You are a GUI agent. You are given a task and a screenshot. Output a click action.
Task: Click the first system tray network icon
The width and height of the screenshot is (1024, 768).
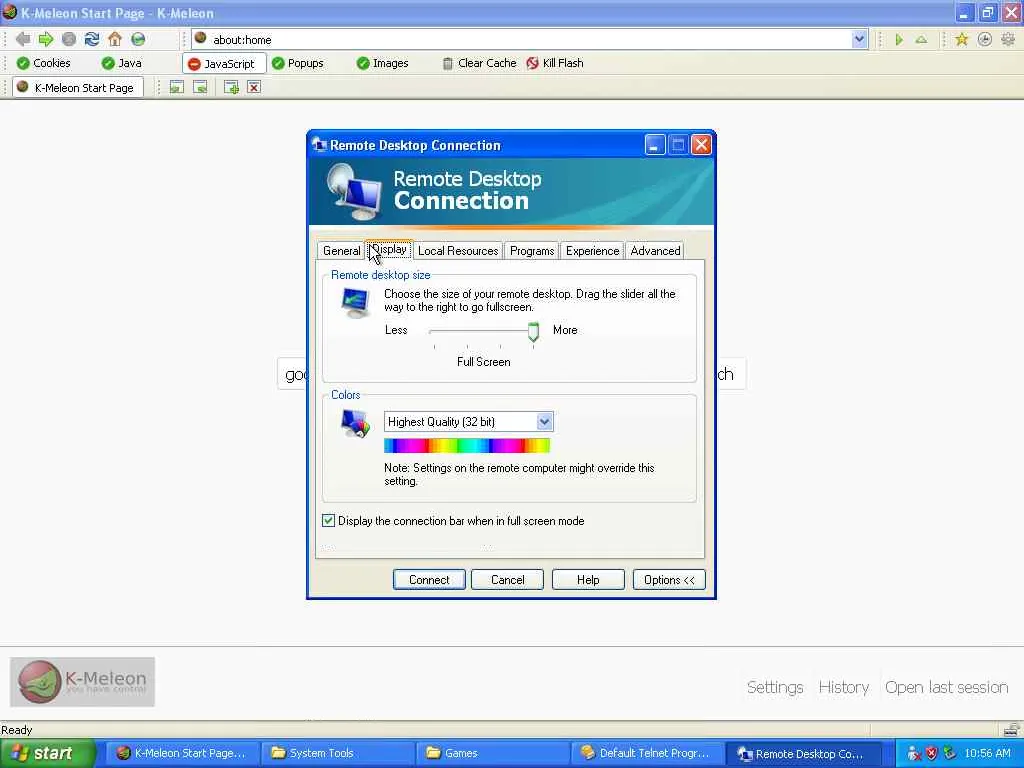tap(914, 754)
